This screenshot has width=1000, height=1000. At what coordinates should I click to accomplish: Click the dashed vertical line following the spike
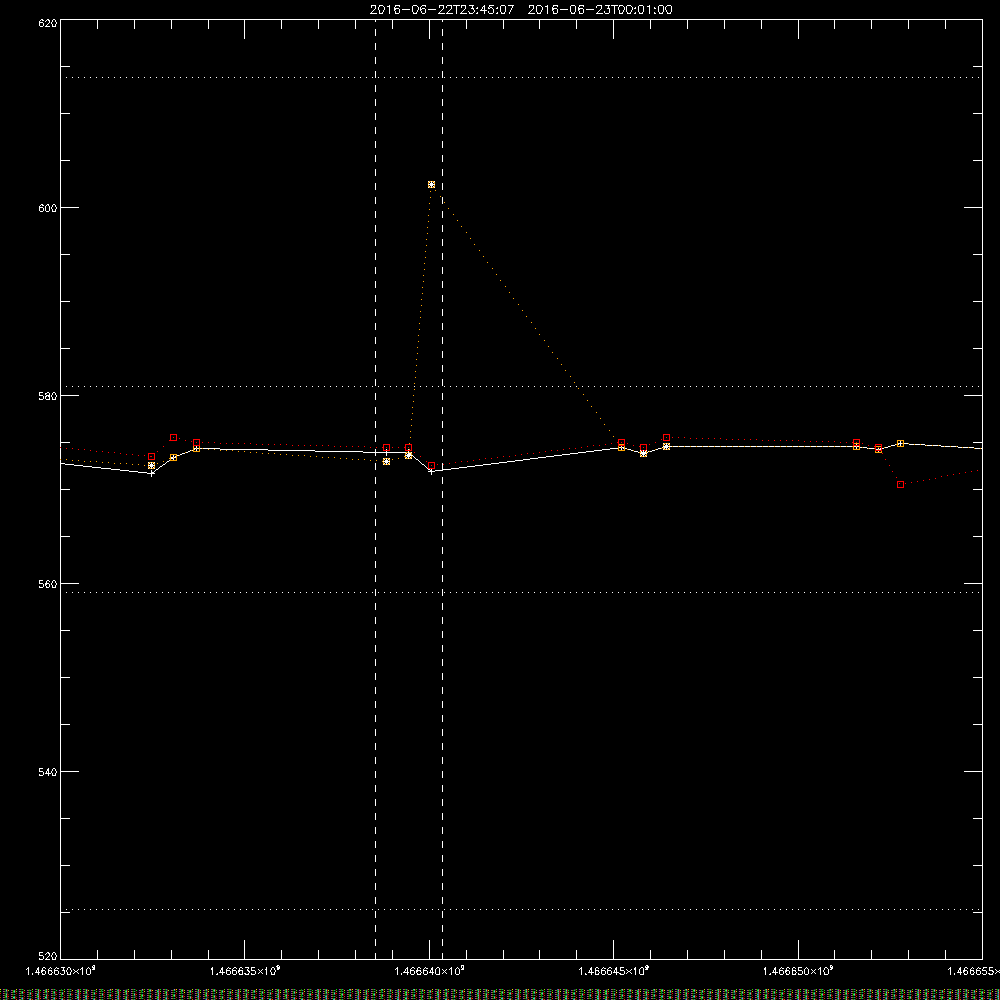click(443, 489)
